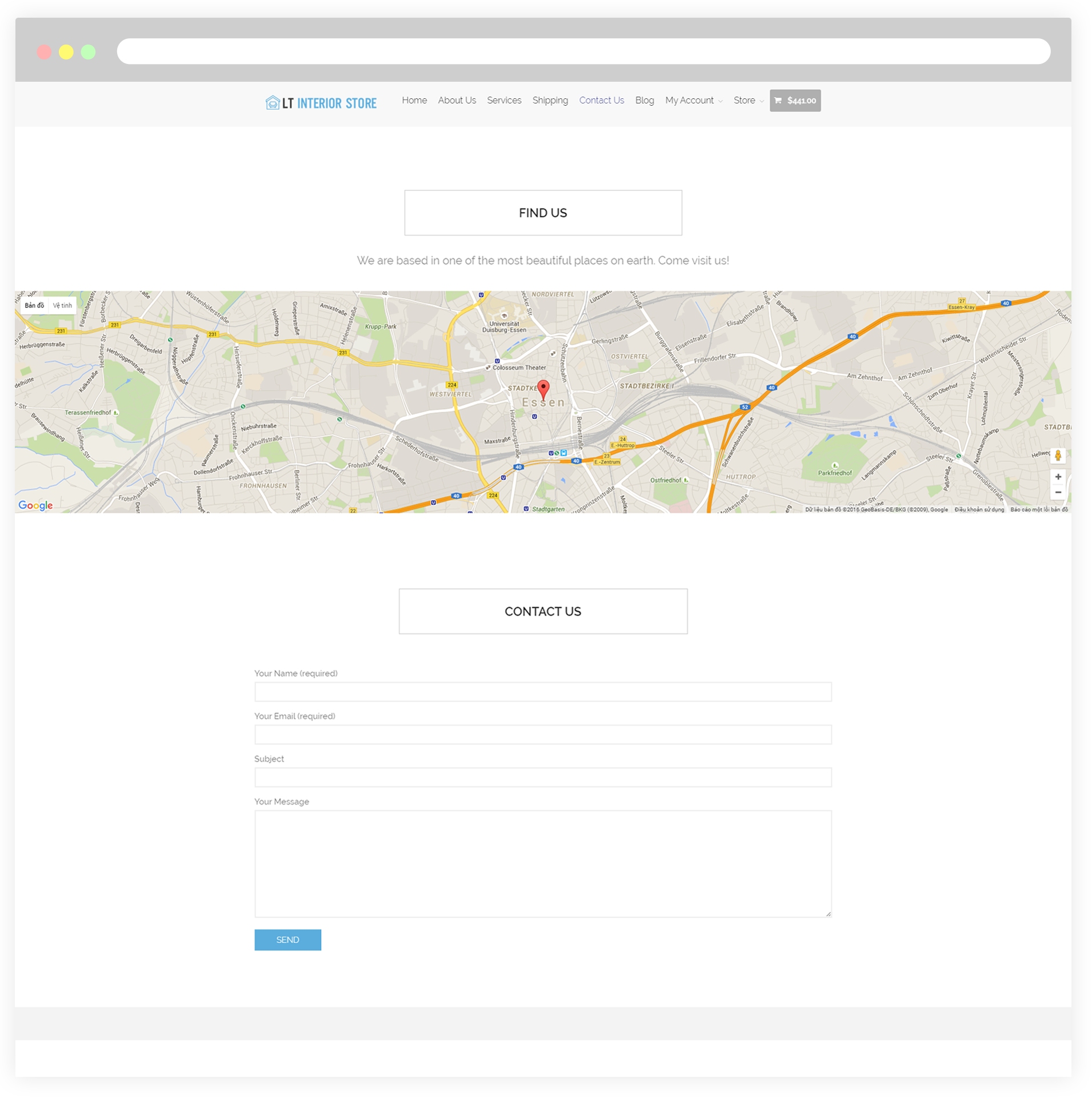
Task: Open the Home menu item
Action: pos(414,101)
